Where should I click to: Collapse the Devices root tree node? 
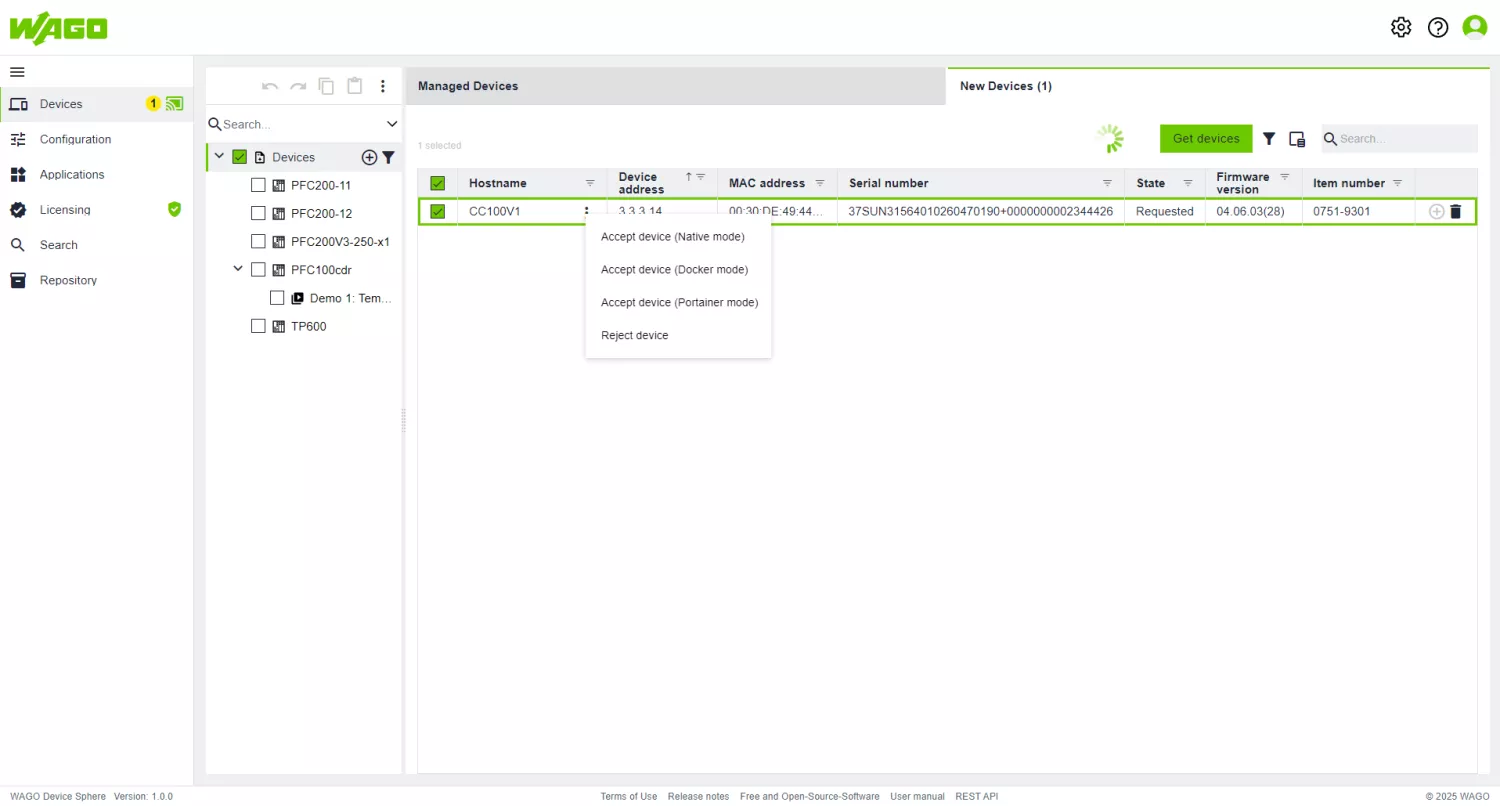coord(219,156)
